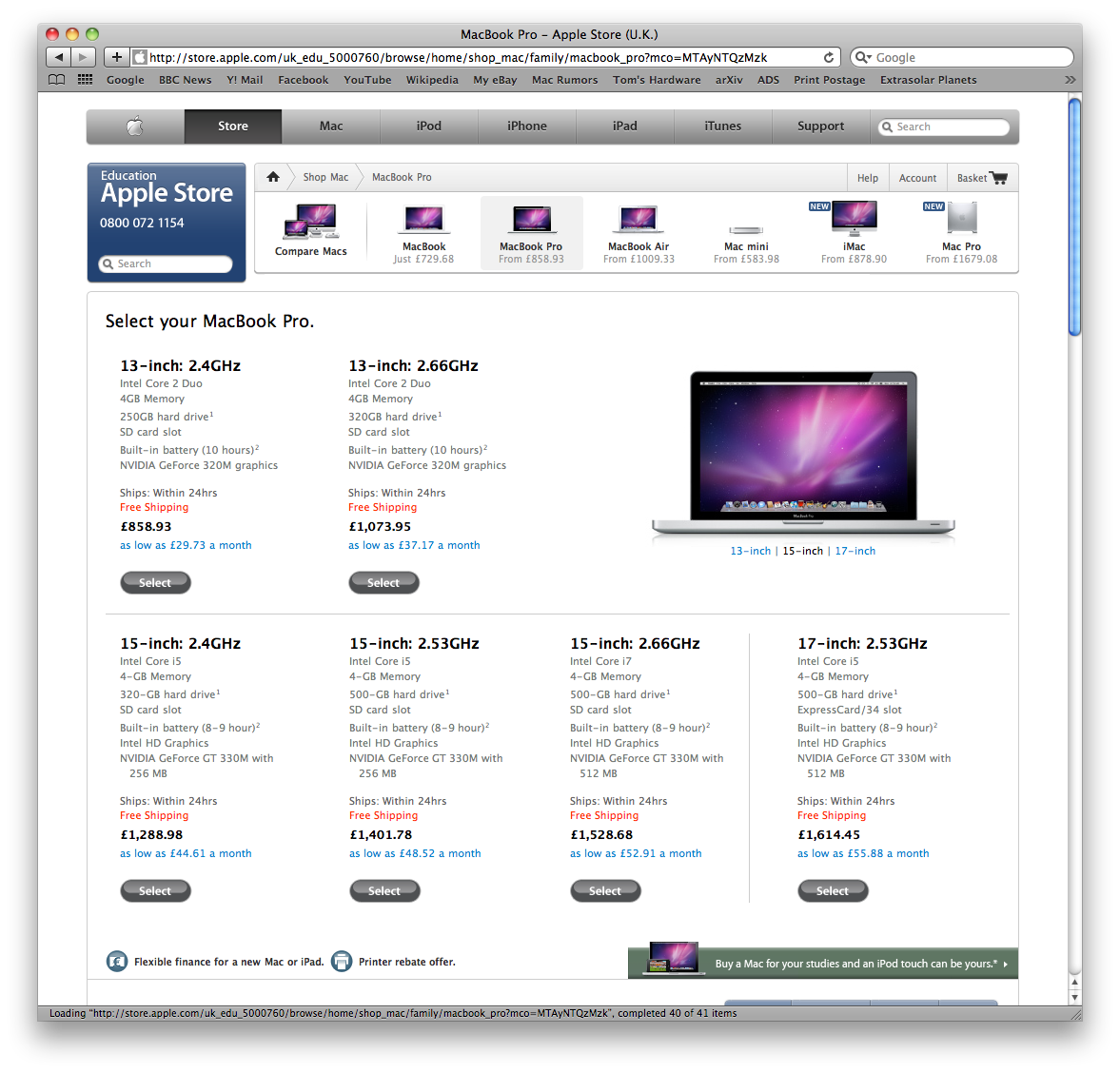Click the Education Apple Store search field
This screenshot has height=1073, width=1120.
(166, 263)
